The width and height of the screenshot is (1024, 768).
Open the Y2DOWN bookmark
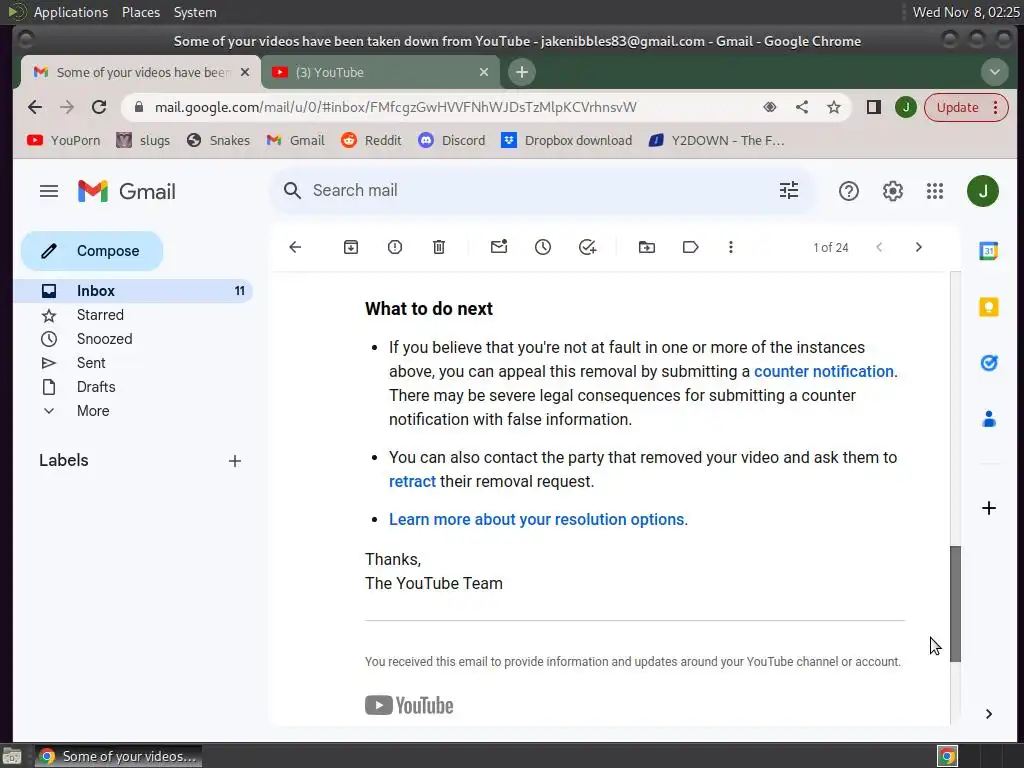(x=716, y=140)
